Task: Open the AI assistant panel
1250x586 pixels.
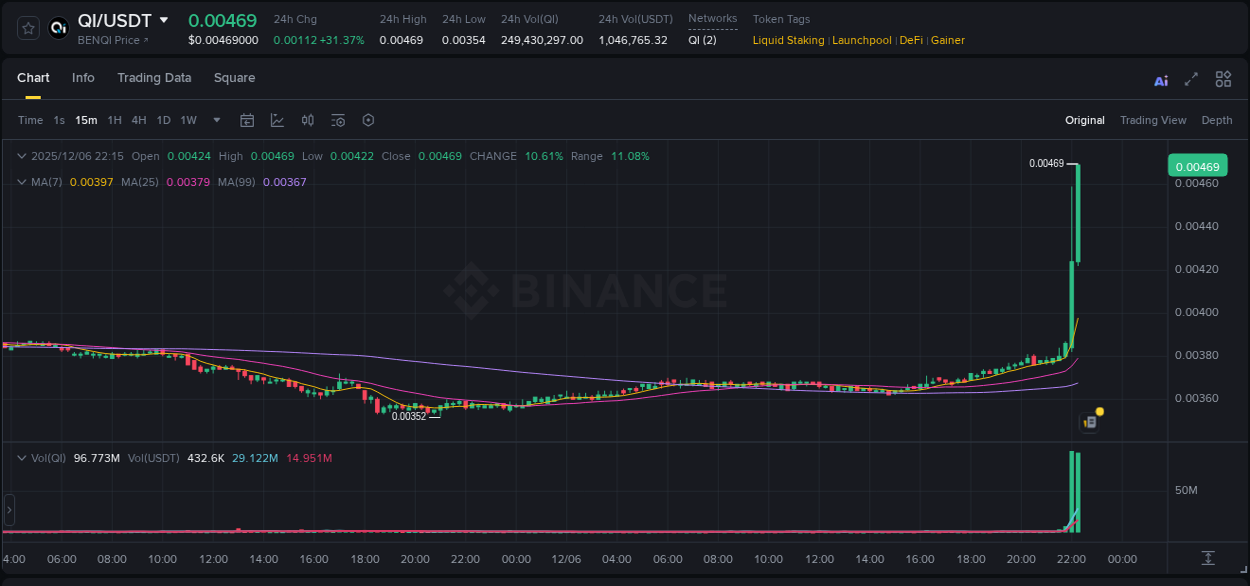Action: point(1161,79)
